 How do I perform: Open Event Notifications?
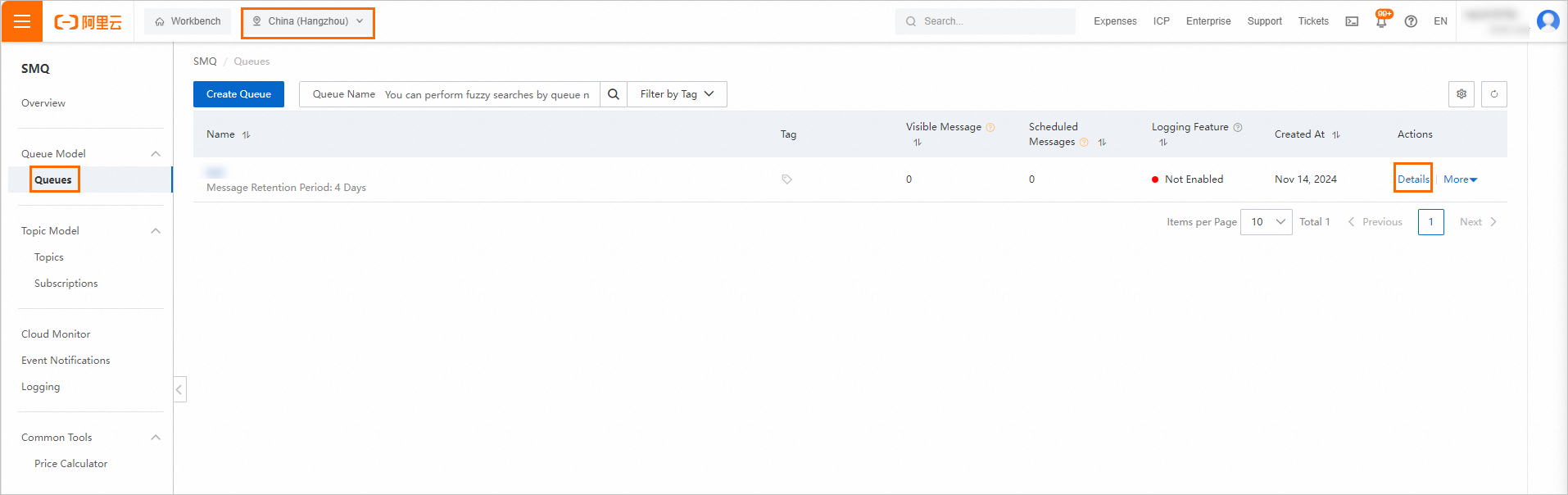pyautogui.click(x=66, y=361)
